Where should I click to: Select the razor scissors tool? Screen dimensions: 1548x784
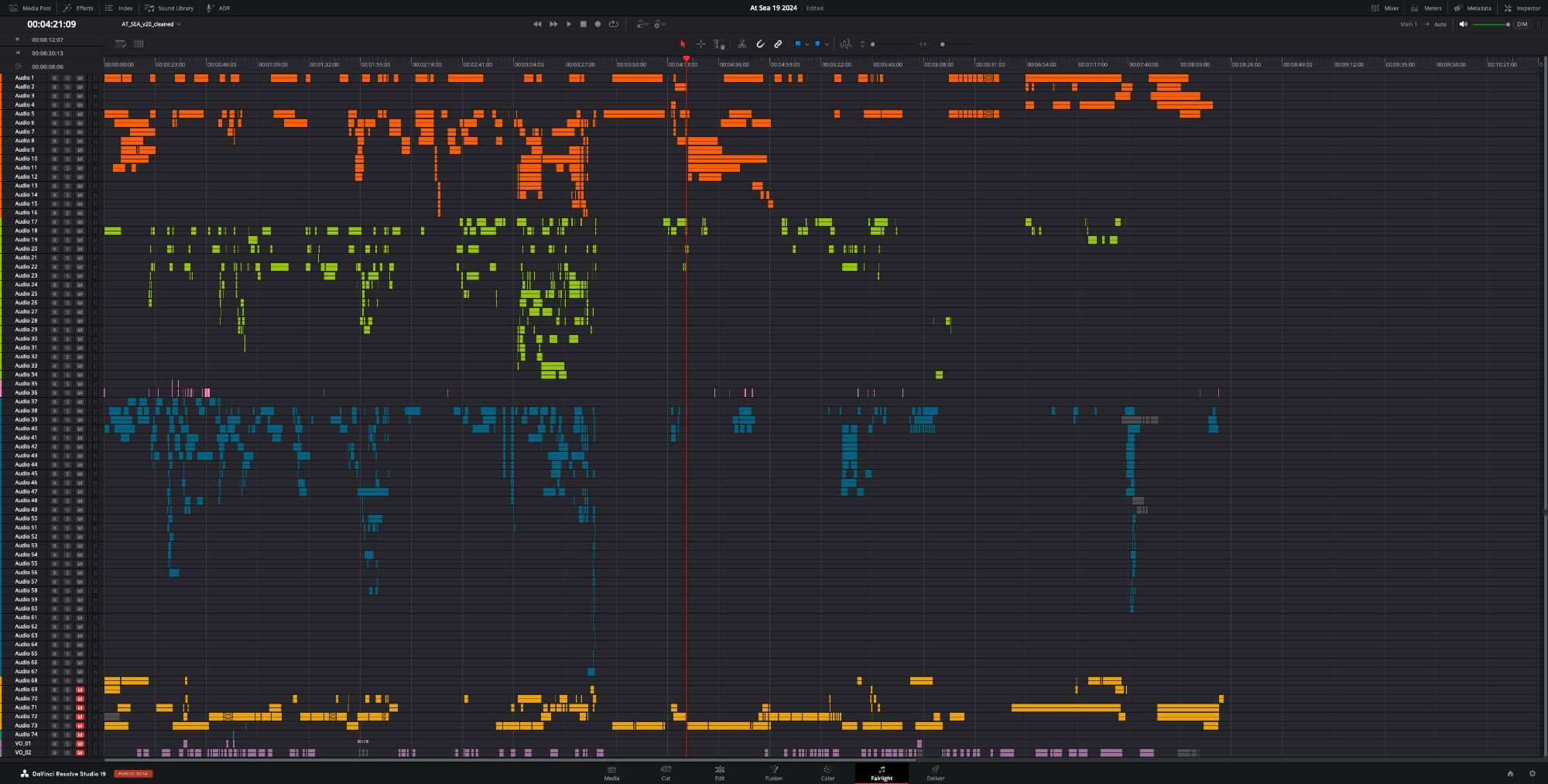(x=741, y=44)
